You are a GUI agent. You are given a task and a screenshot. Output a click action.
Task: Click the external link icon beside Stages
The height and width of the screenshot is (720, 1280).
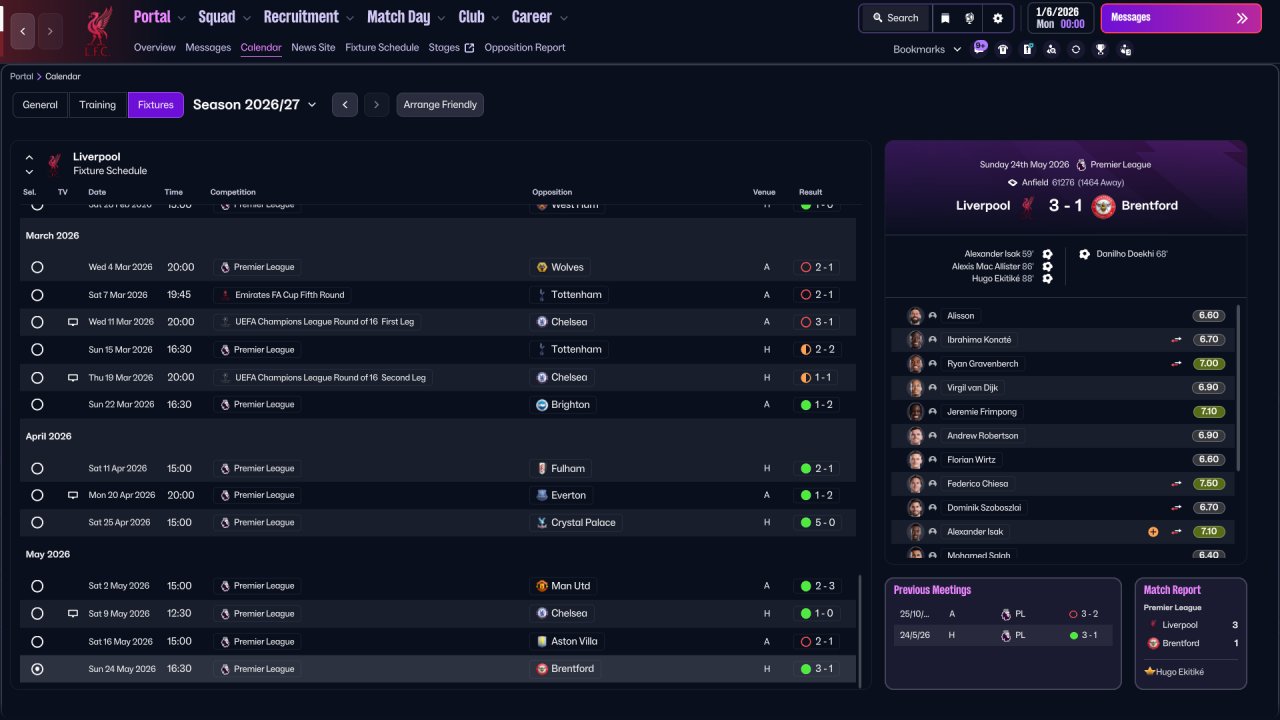469,47
